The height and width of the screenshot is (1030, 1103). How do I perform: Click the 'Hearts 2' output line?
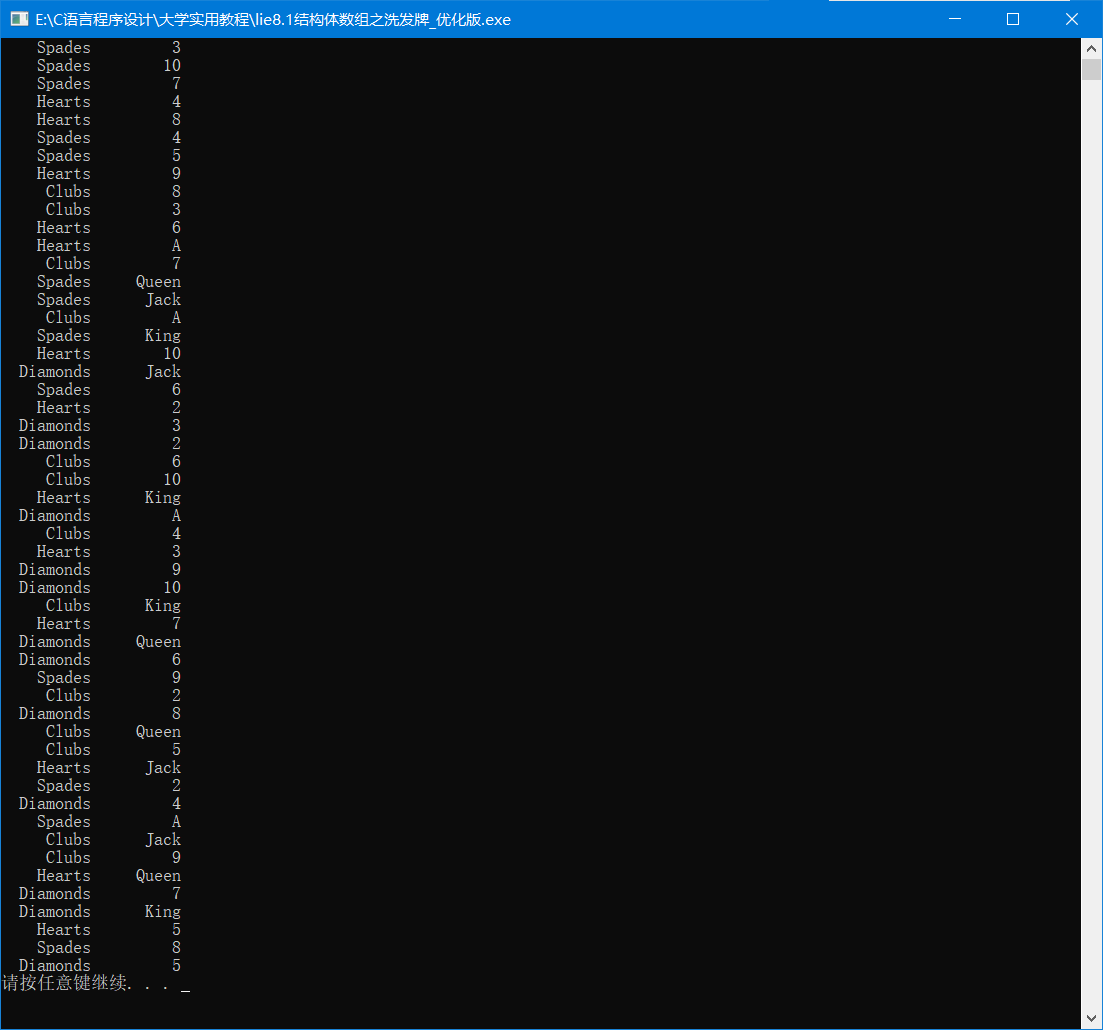pos(108,408)
